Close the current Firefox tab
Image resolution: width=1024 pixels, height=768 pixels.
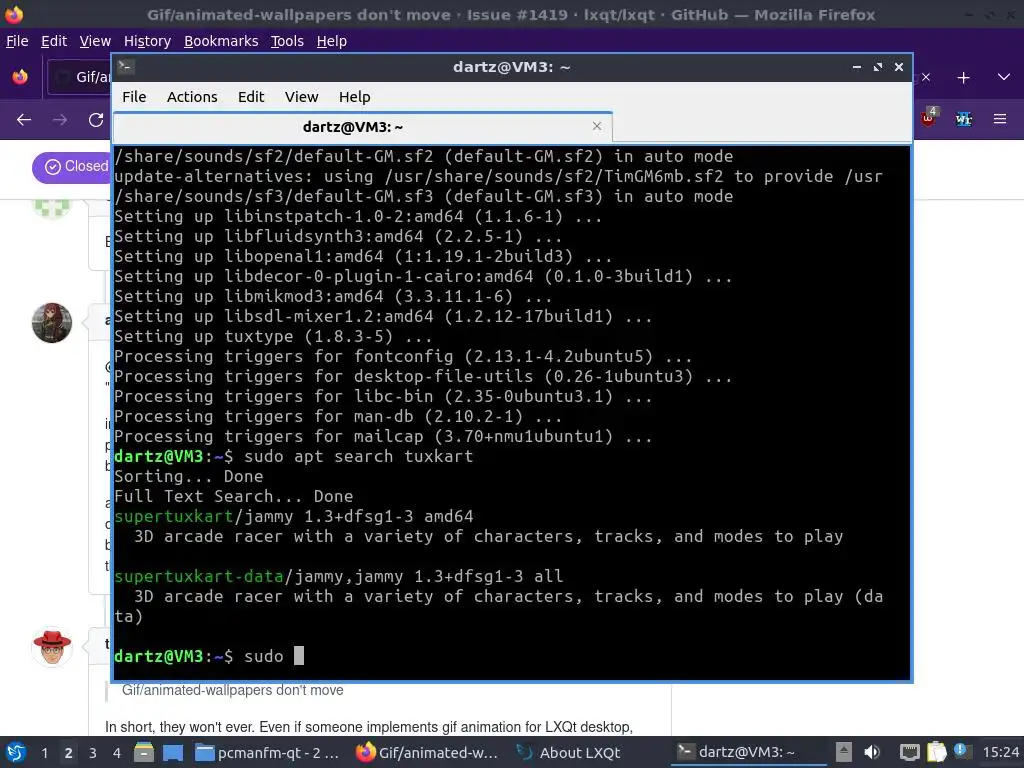[x=925, y=78]
